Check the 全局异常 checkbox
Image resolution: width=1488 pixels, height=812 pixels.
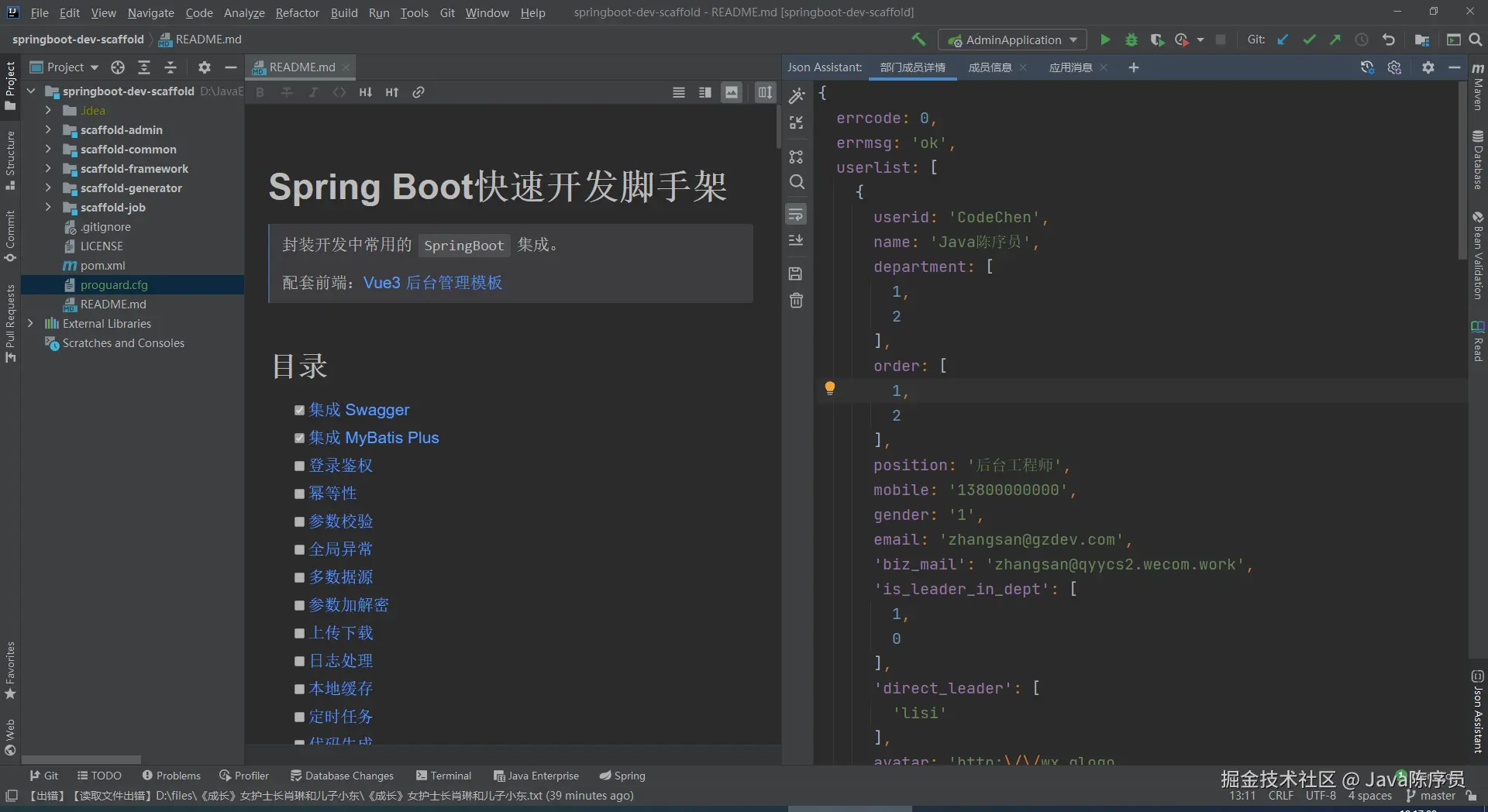pos(299,550)
